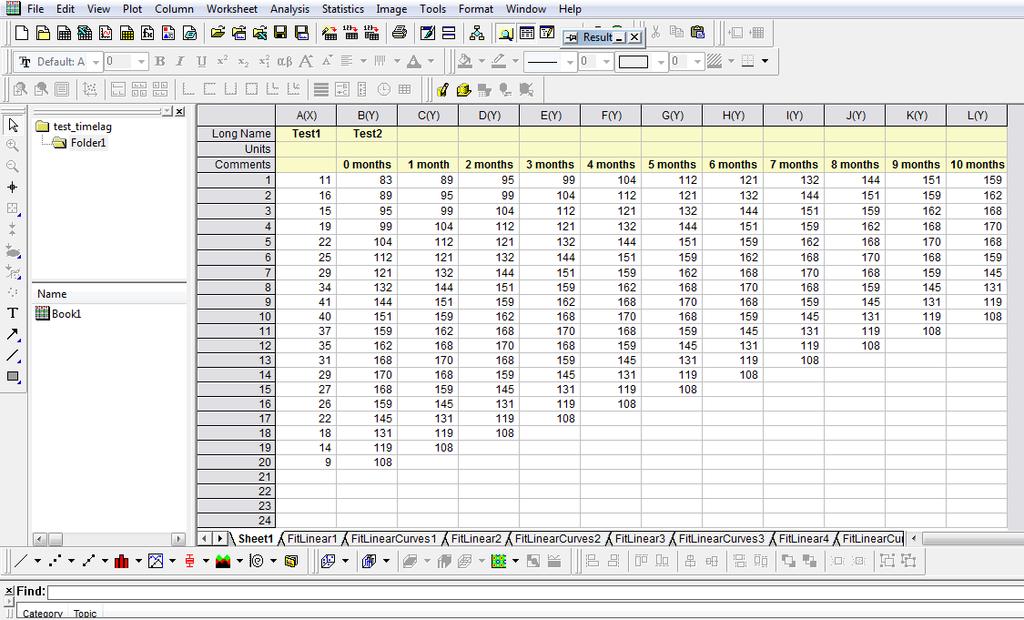
Task: Switch to the FitLinear1 sheet tab
Action: click(x=312, y=538)
